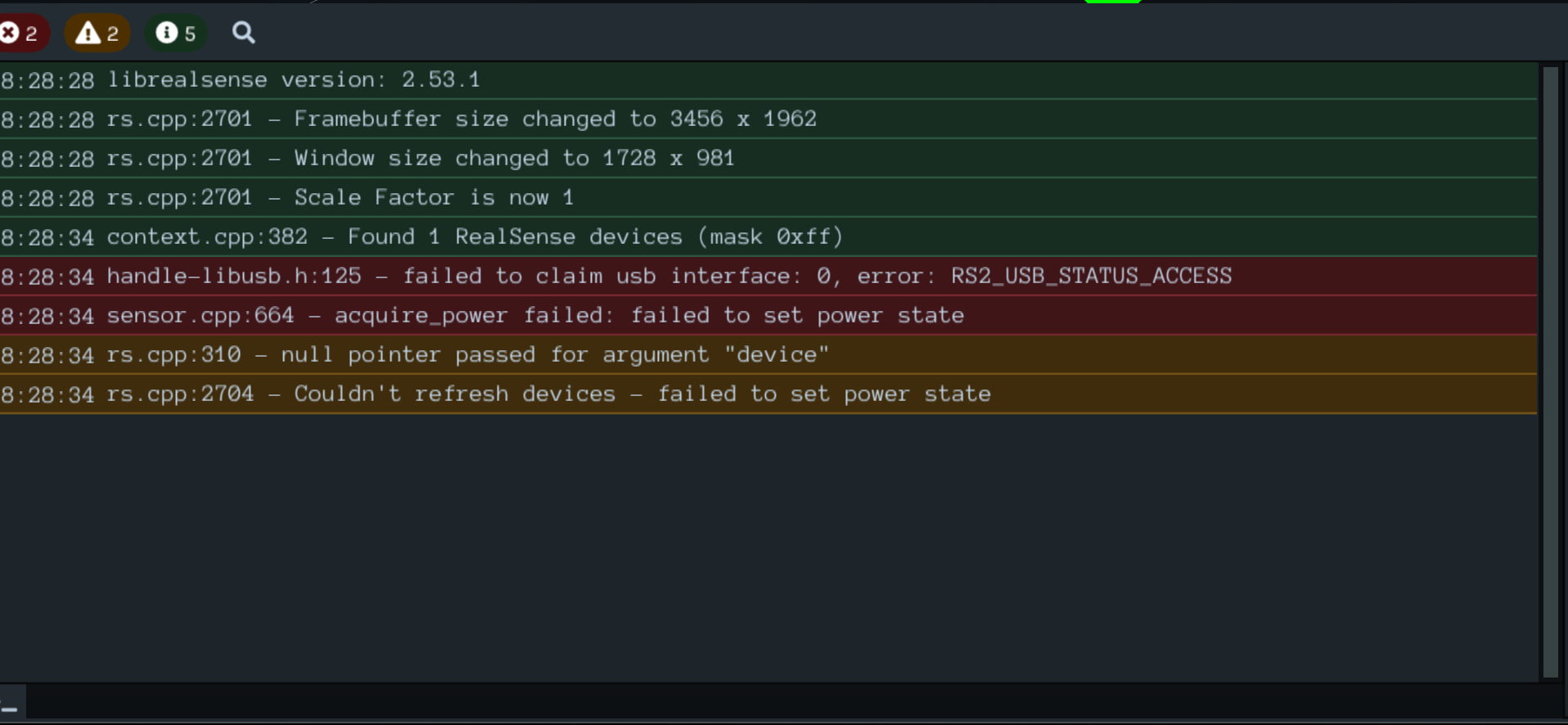The image size is (1568, 725).
Task: Open the log search magnifier icon
Action: 243,33
